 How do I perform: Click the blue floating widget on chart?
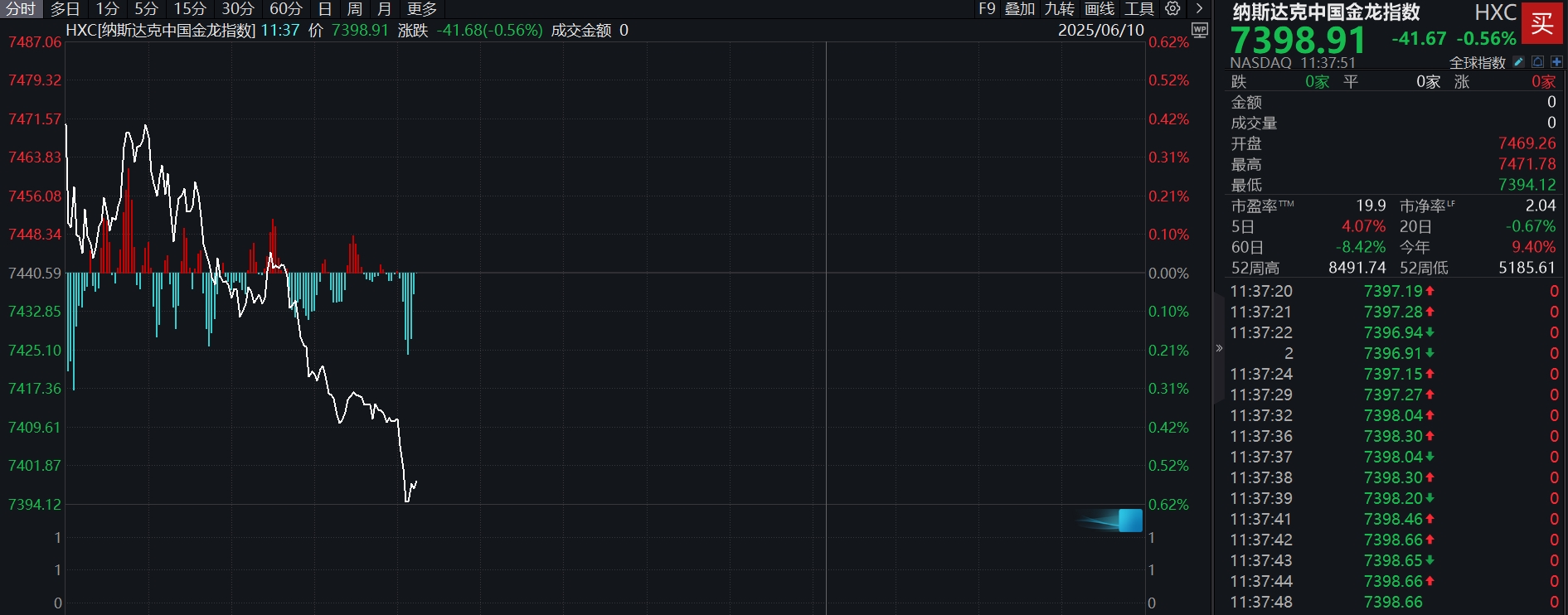click(x=1129, y=521)
